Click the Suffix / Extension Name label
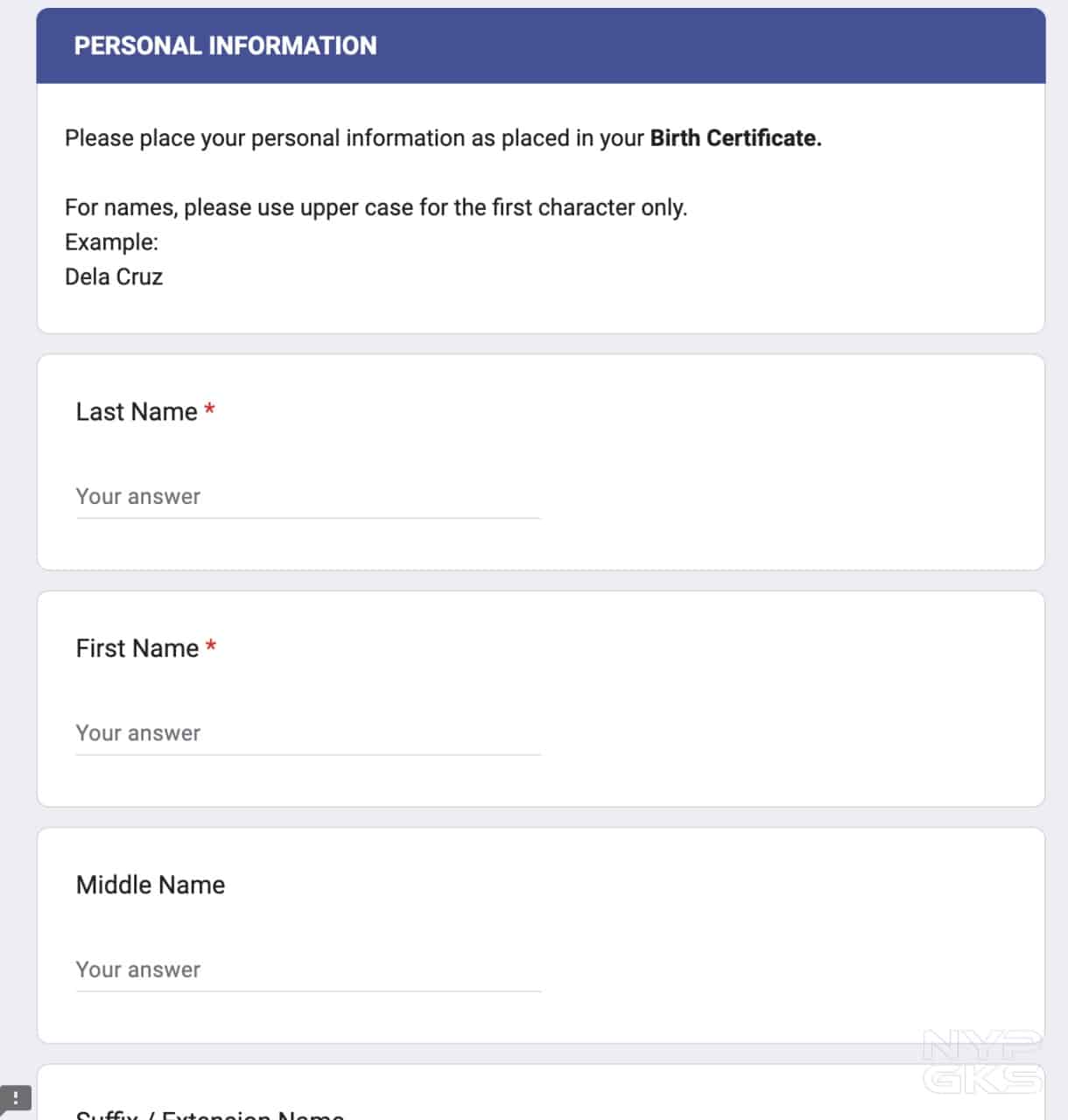Screen dimensions: 1068x1120 [210, 1115]
